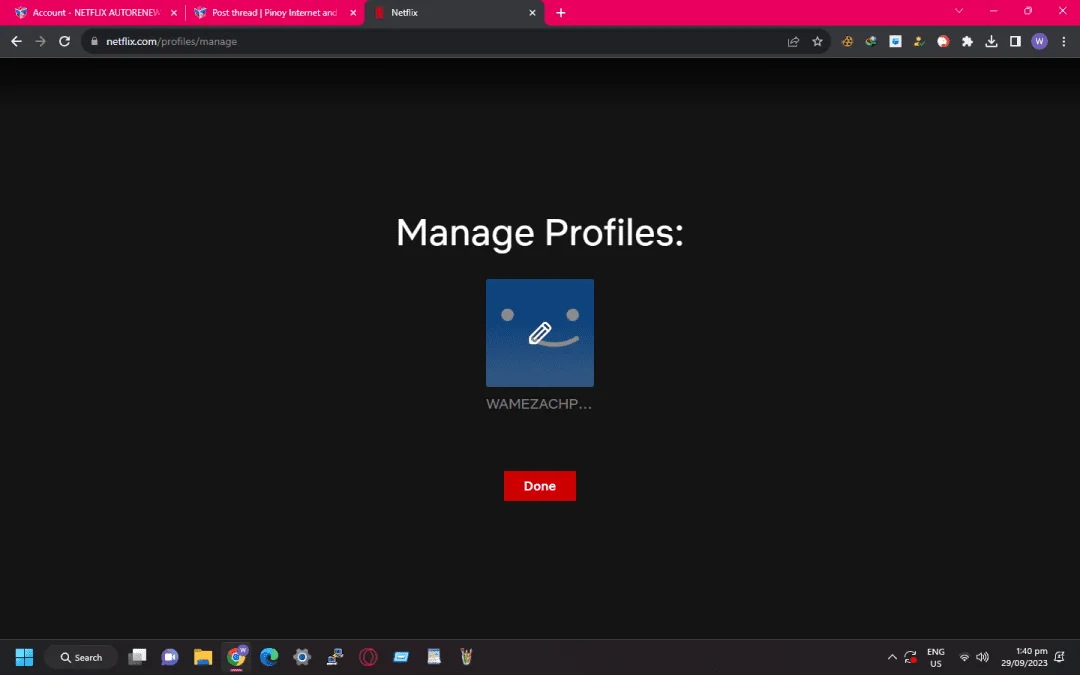The image size is (1080, 675).
Task: Click the Chrome taskbar icon
Action: (236, 657)
